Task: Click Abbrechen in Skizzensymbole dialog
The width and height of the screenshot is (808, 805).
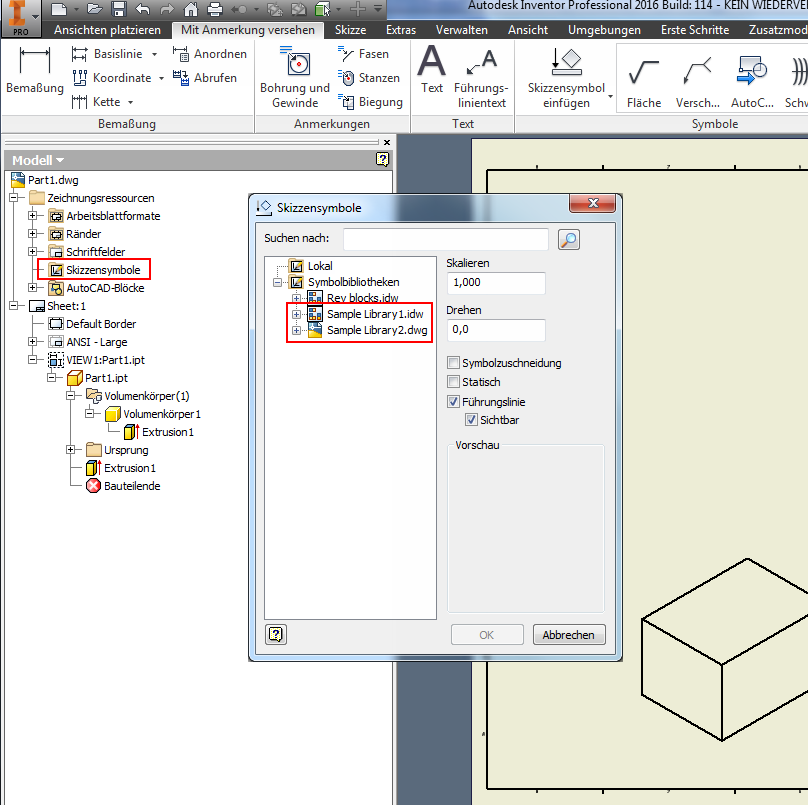Action: (568, 634)
